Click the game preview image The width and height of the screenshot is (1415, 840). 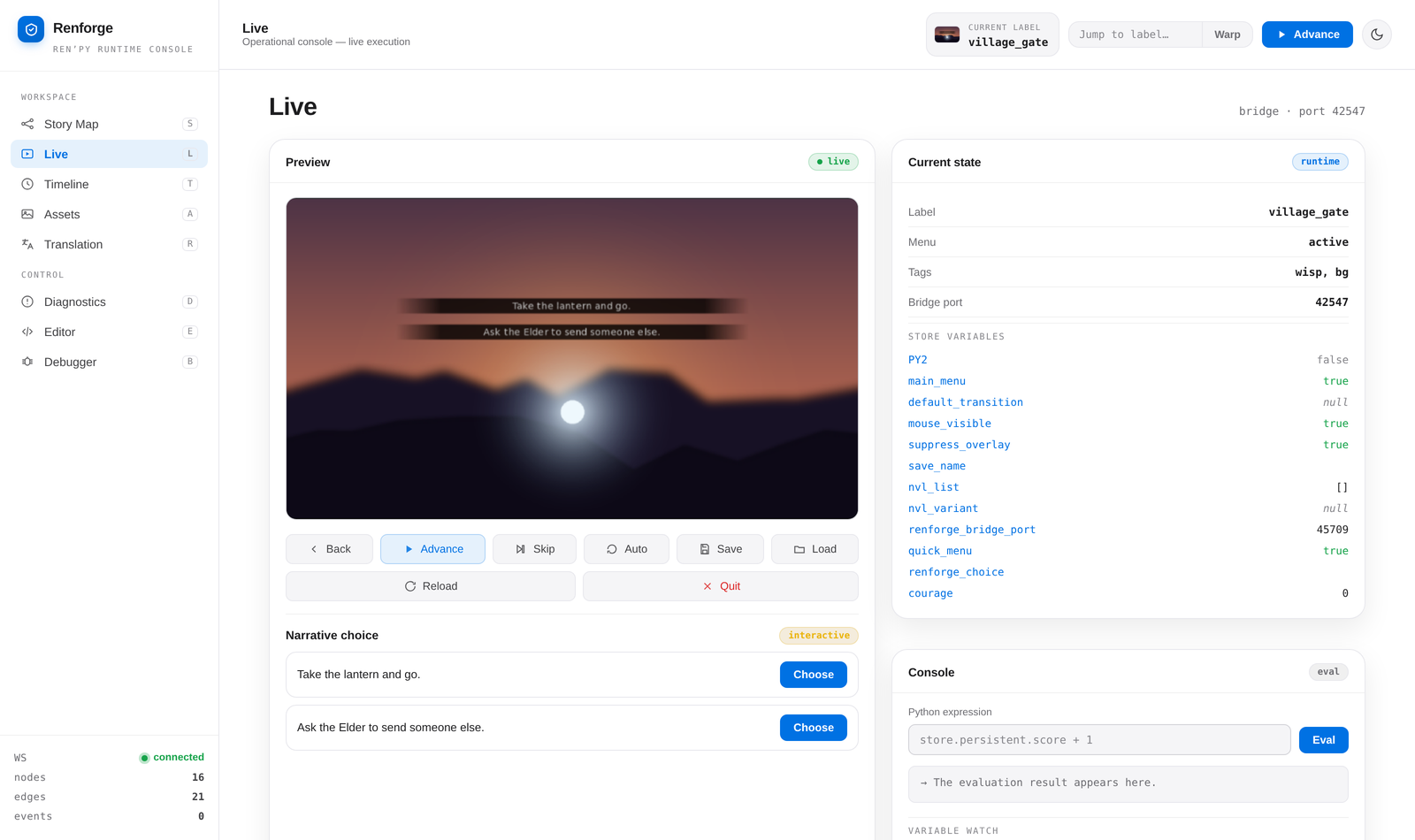point(572,358)
